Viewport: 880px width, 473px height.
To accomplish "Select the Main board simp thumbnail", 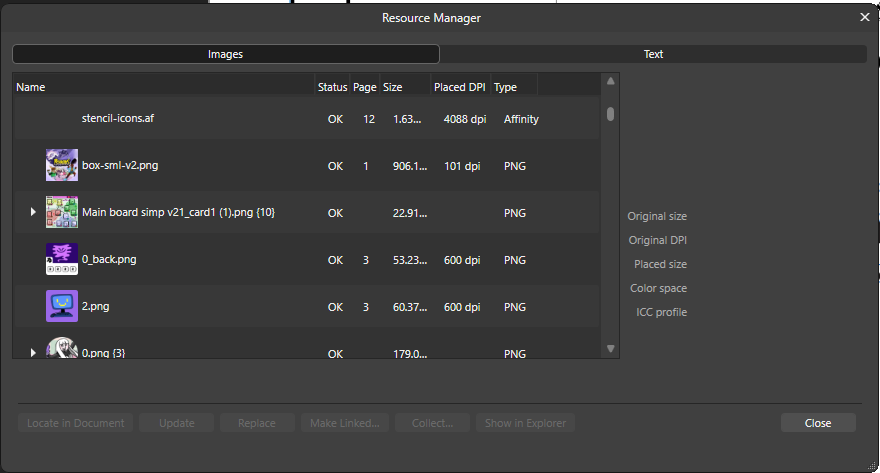I will point(62,212).
